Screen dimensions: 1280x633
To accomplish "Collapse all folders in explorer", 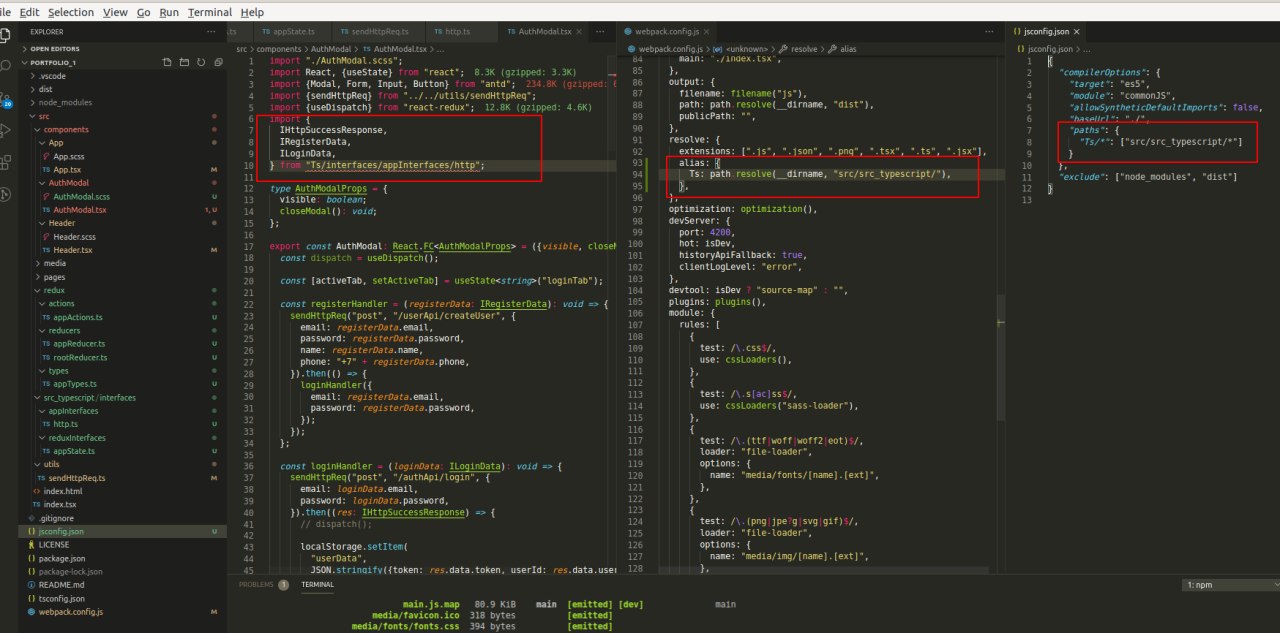I will coord(218,62).
